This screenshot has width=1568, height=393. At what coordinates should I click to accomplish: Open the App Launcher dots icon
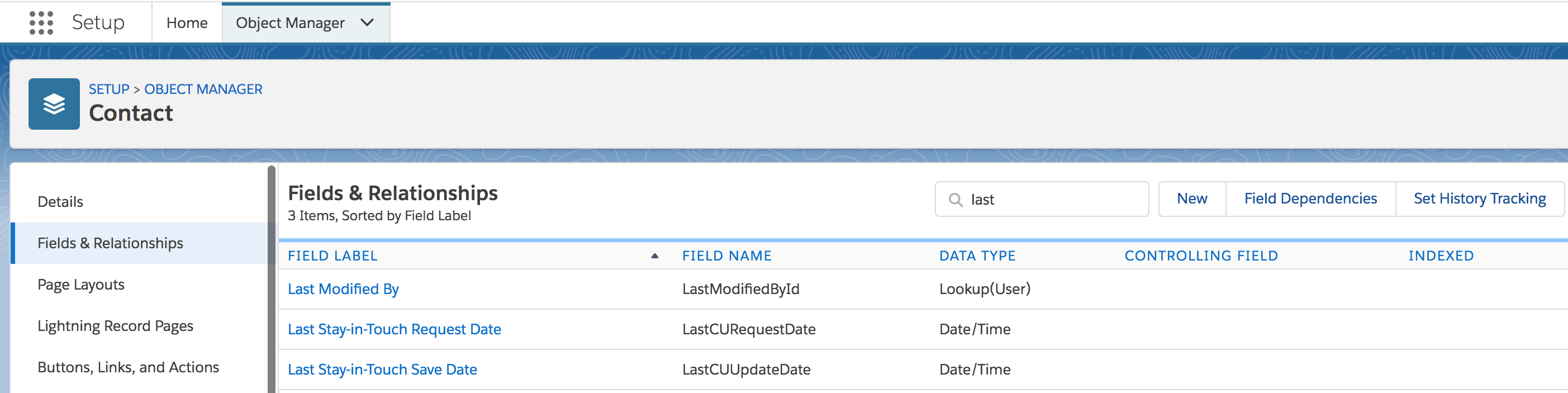(41, 22)
